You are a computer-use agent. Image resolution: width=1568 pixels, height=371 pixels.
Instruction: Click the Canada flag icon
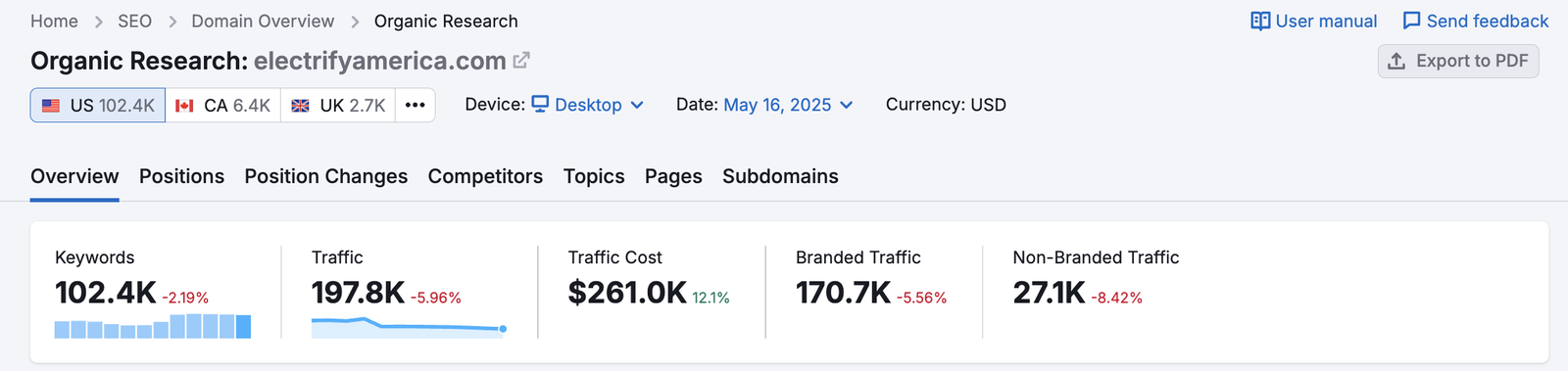tap(184, 106)
